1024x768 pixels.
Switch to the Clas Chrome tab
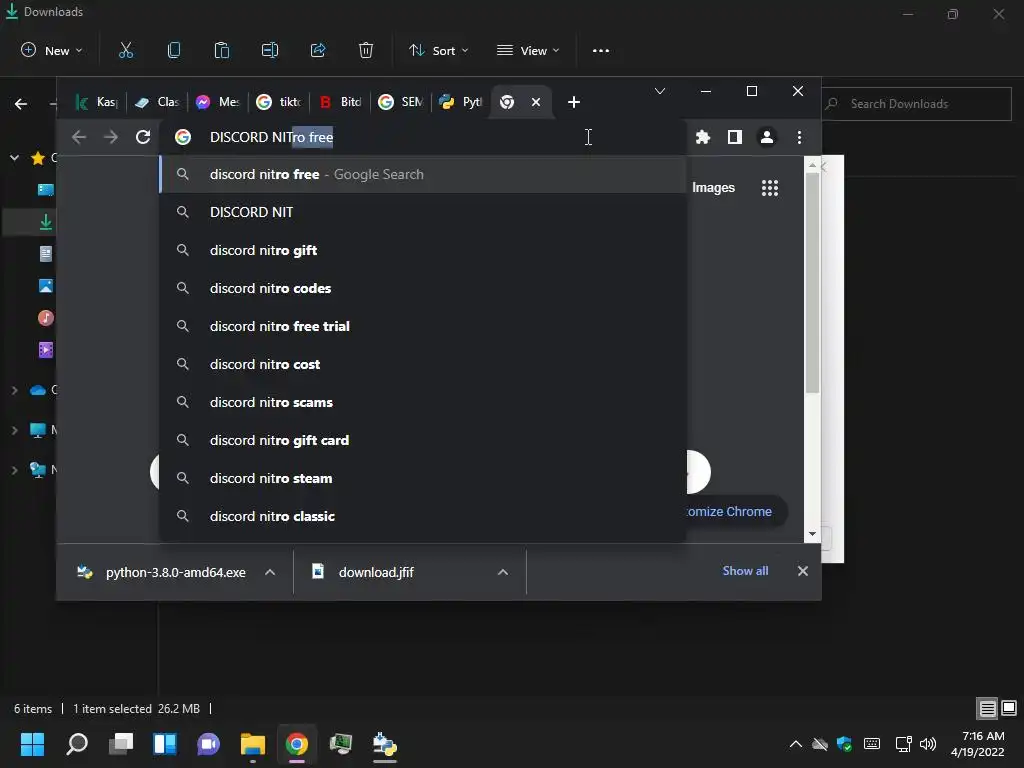(x=157, y=102)
